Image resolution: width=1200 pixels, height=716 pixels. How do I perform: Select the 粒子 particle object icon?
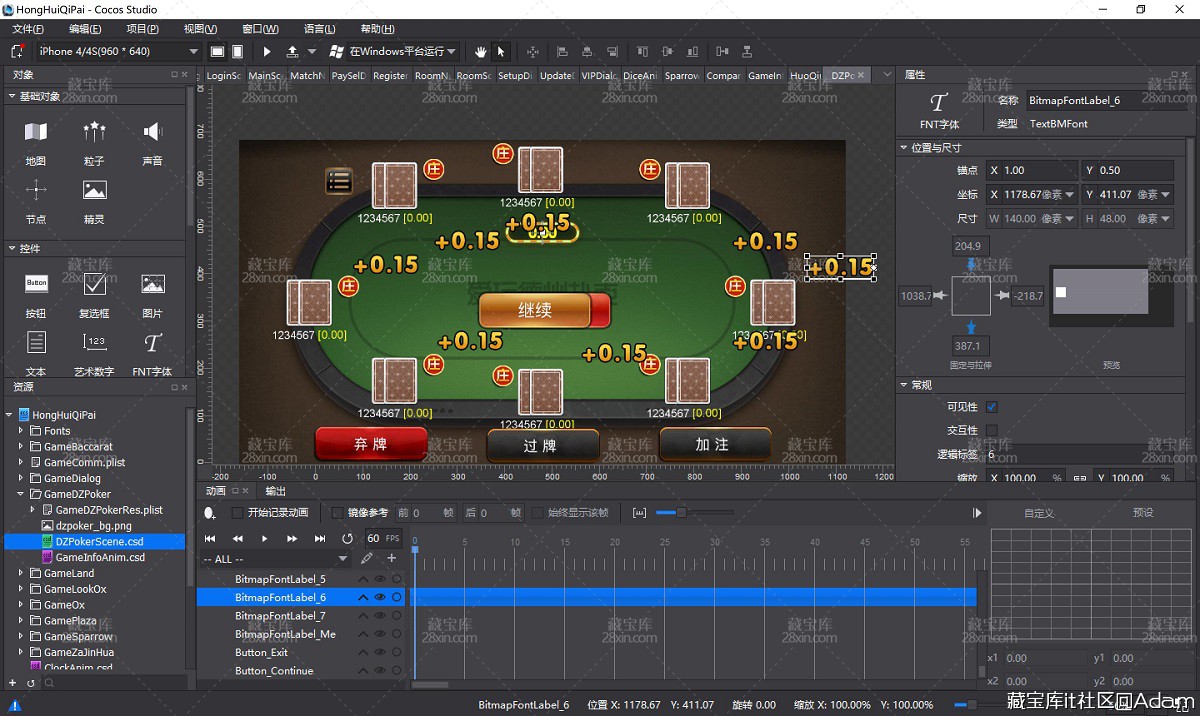(x=95, y=131)
